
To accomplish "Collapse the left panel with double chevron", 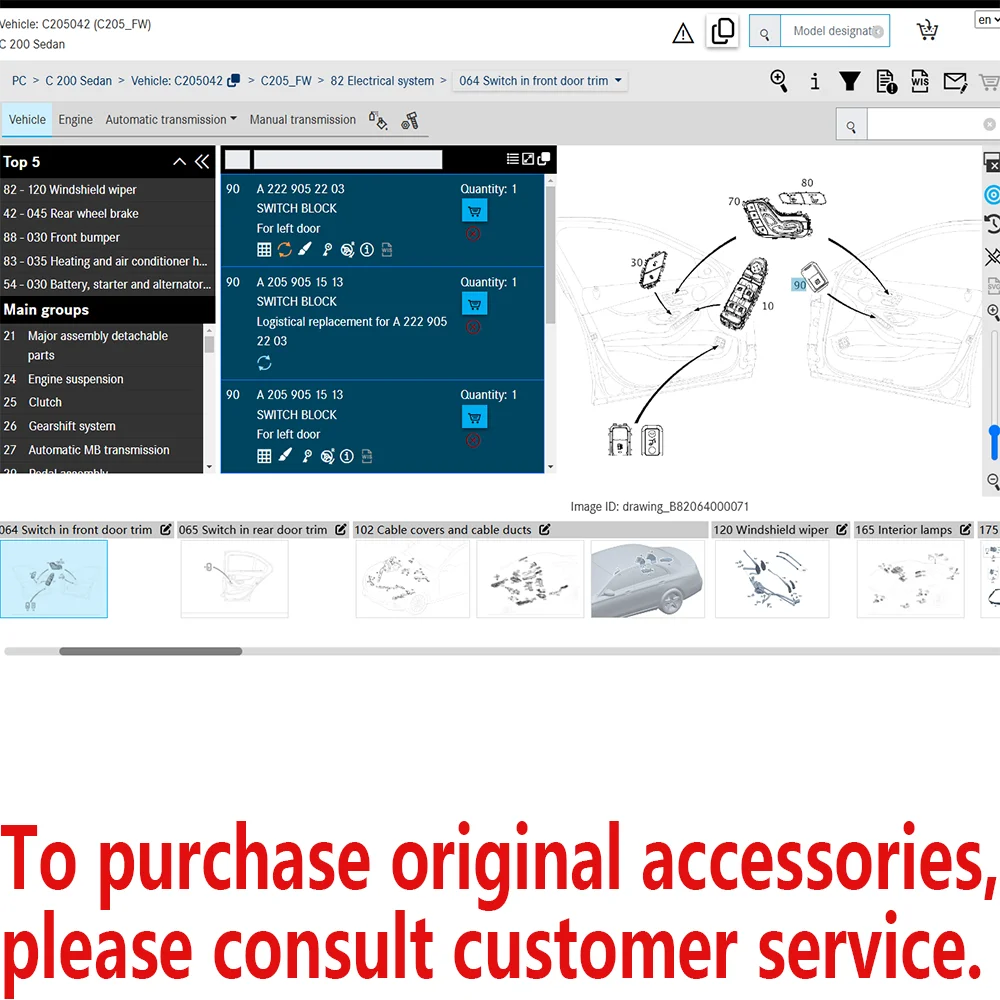I will (x=202, y=161).
